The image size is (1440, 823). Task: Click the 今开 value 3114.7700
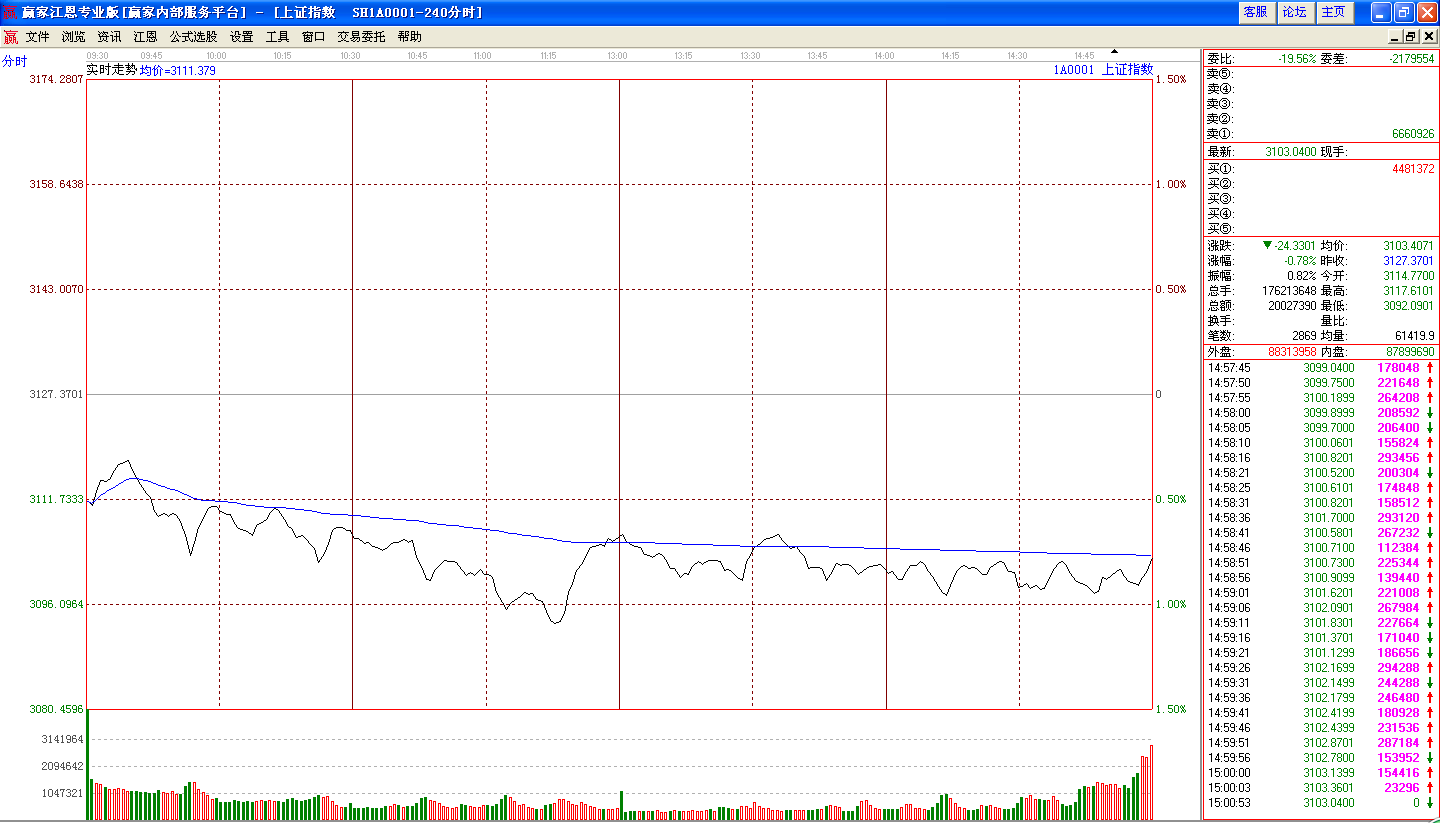click(1408, 276)
